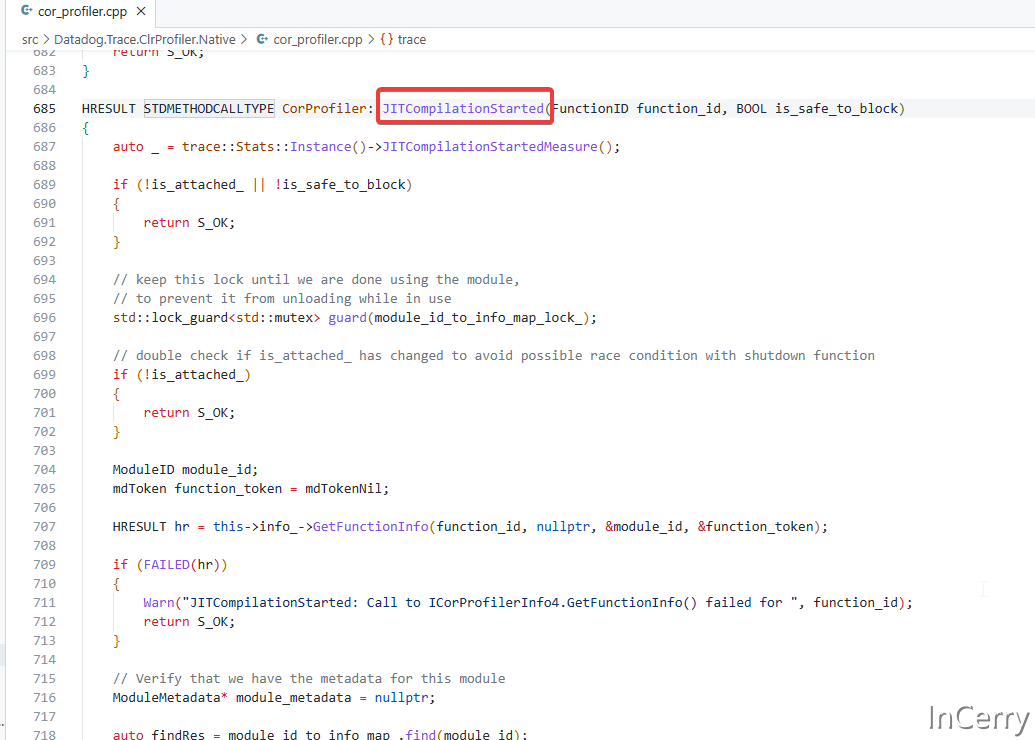This screenshot has height=740, width=1035.
Task: Expand the chevron after the src breadcrumb
Action: [46, 40]
